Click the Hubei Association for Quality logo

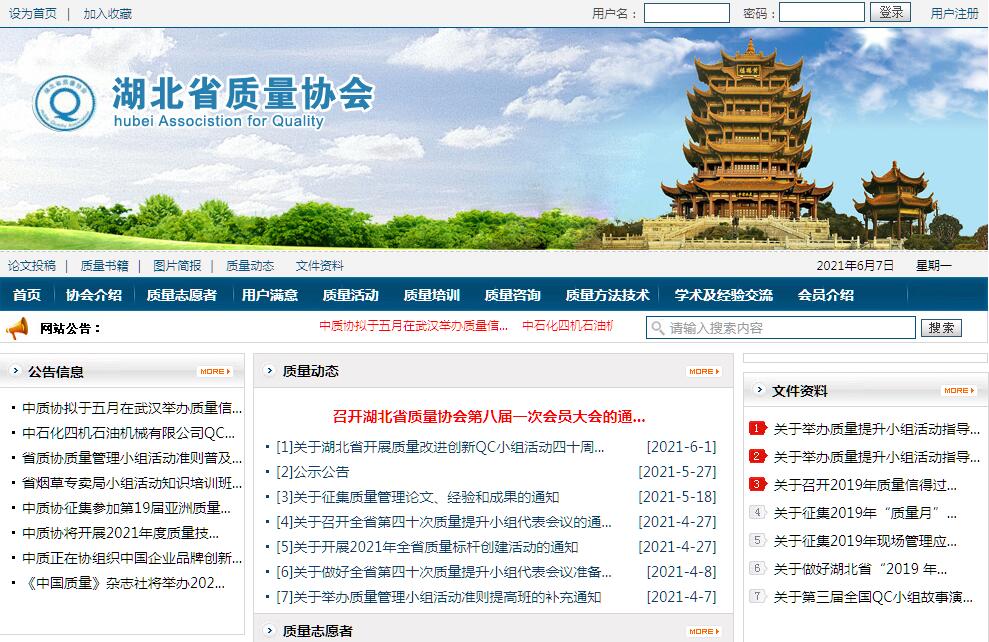coord(64,103)
